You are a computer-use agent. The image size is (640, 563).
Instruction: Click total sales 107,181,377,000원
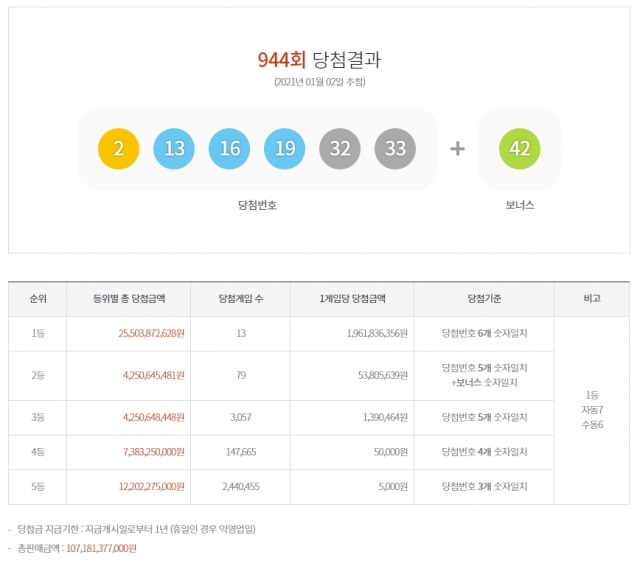point(101,548)
